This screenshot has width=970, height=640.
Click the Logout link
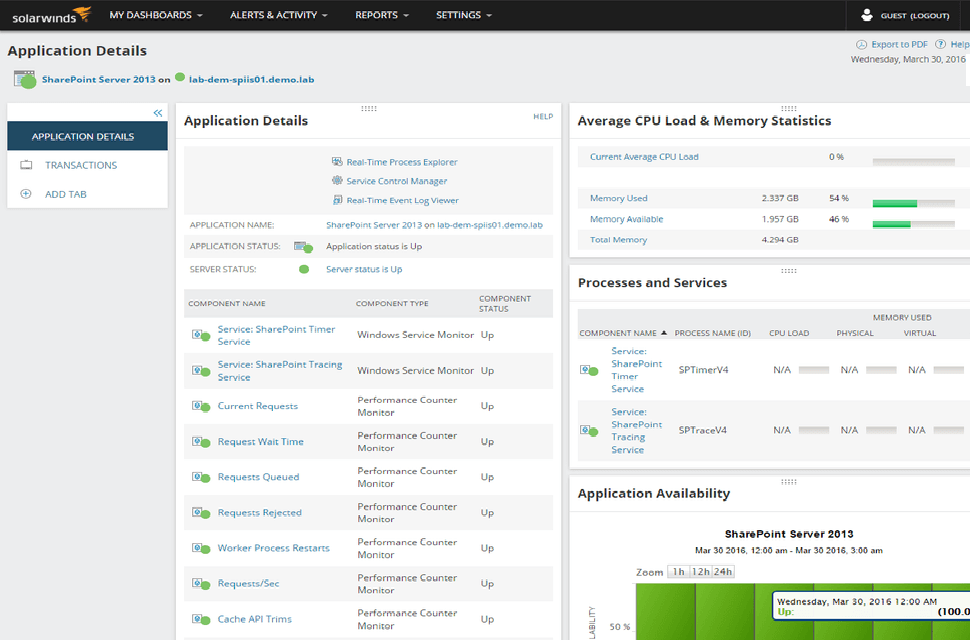pyautogui.click(x=929, y=16)
